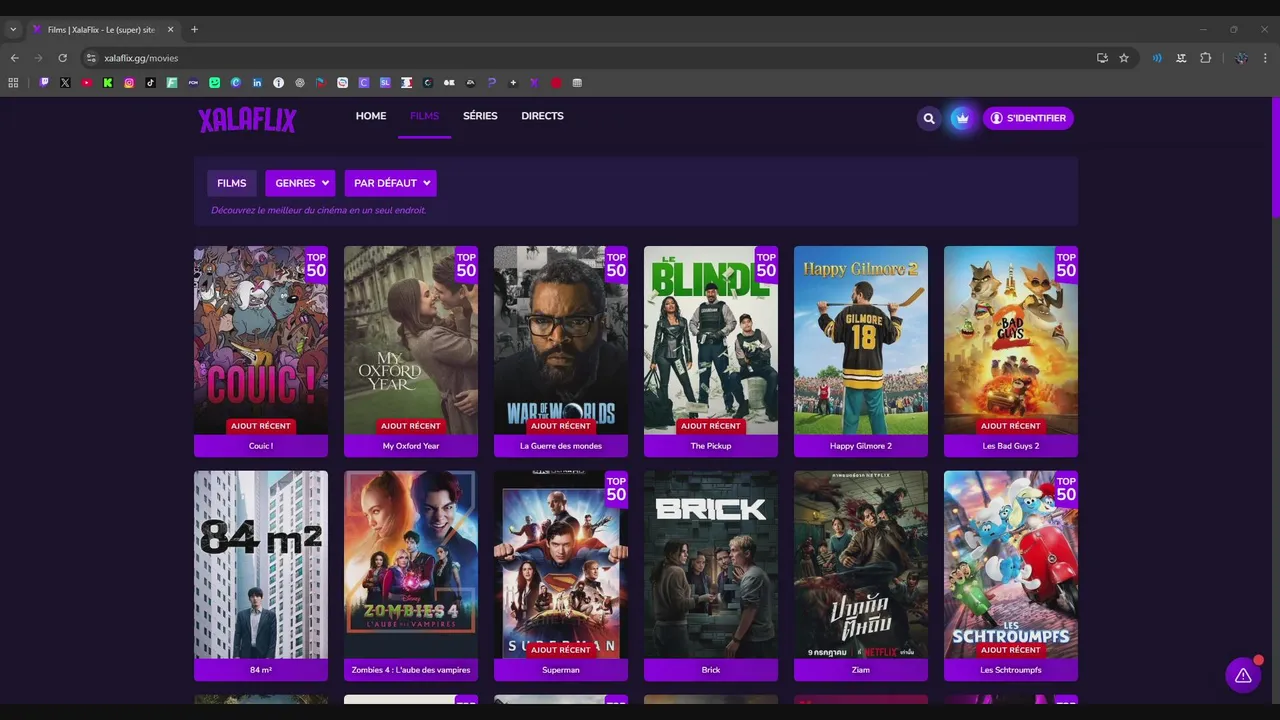
Task: Open the La Guerre des mondes title link
Action: (x=561, y=446)
